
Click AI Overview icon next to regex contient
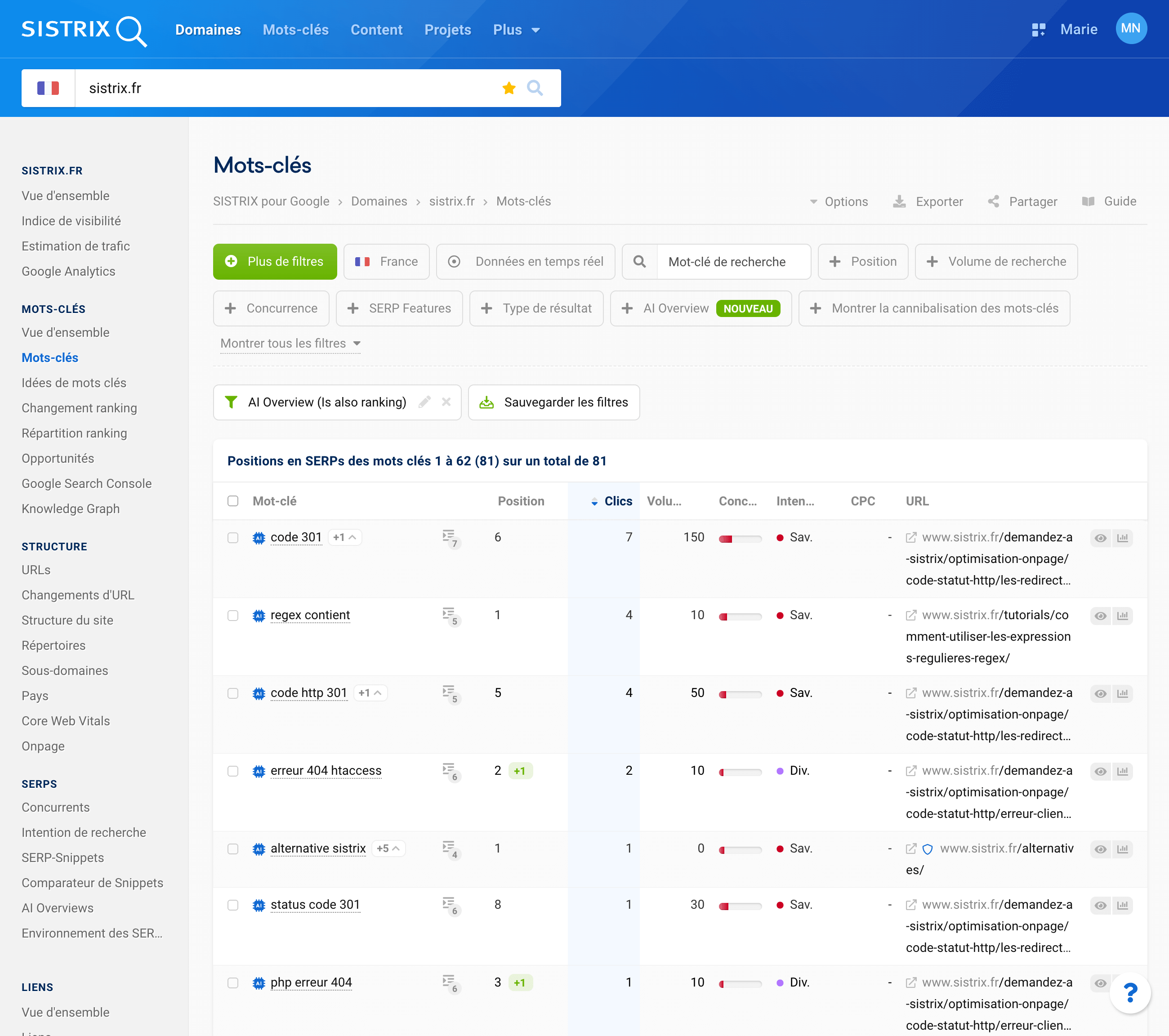pos(259,616)
